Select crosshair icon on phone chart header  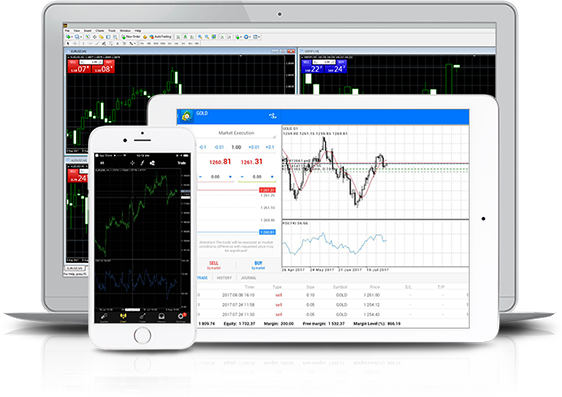pyautogui.click(x=132, y=163)
